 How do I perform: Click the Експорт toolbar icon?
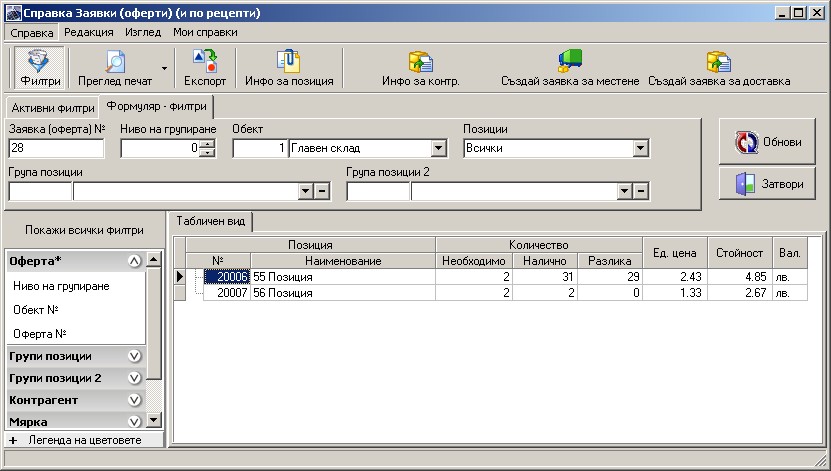pos(205,67)
